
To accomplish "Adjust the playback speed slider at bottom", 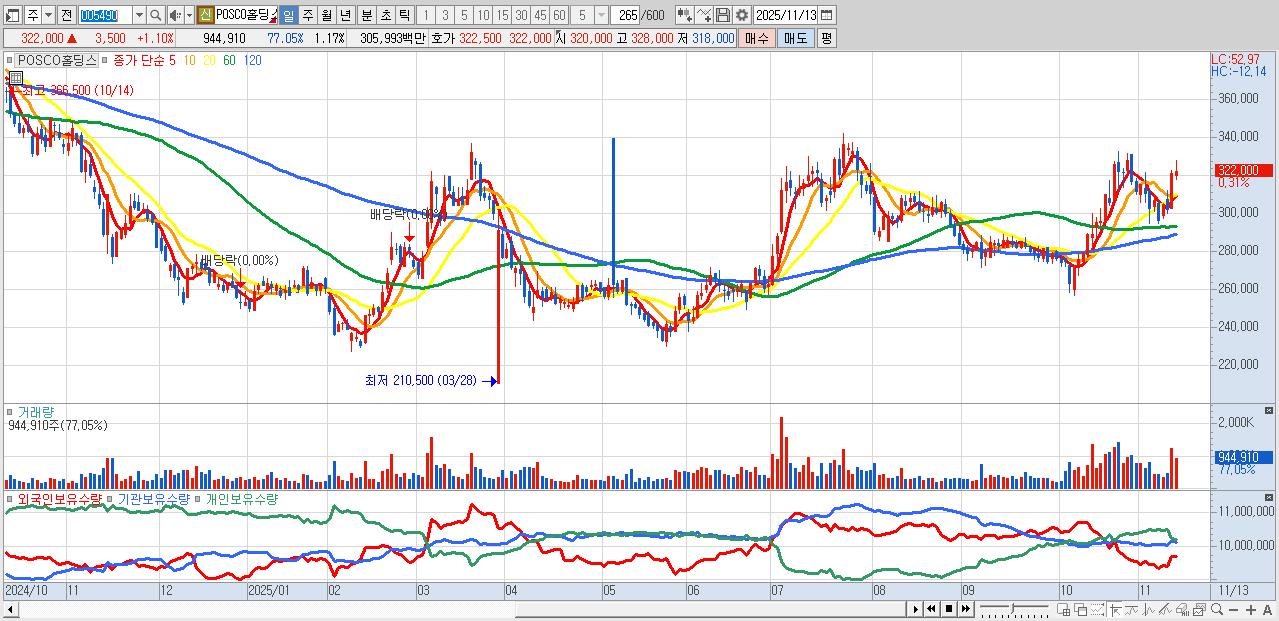I will pos(1013,609).
